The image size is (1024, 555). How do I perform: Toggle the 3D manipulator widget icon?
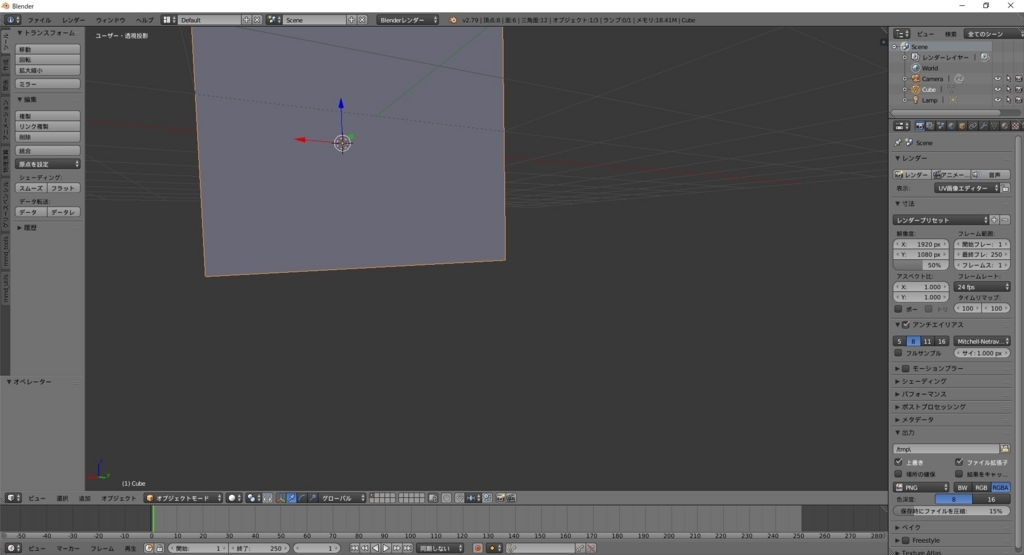pyautogui.click(x=280, y=498)
